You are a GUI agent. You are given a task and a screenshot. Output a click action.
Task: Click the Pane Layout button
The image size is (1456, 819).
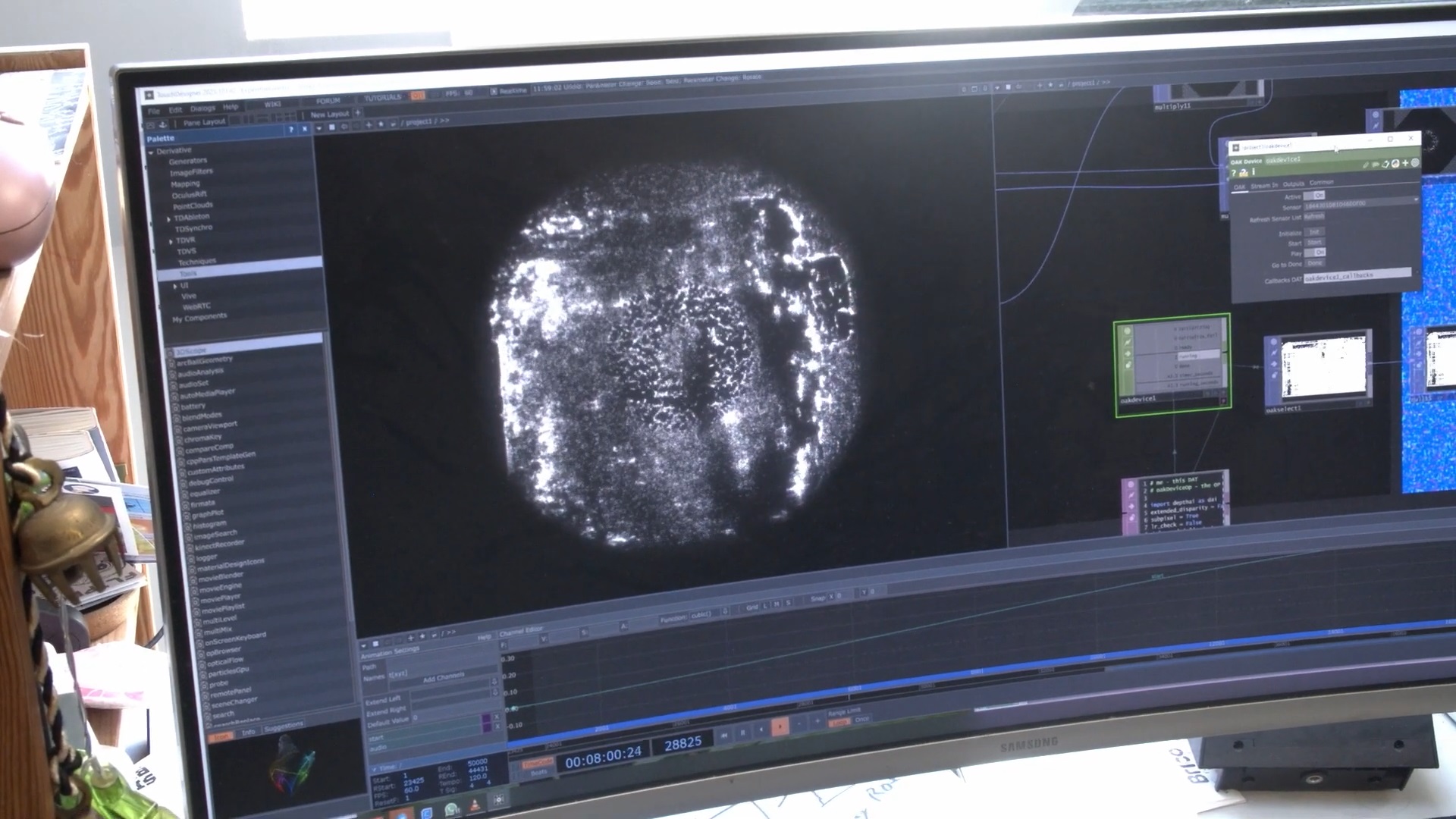coord(204,122)
